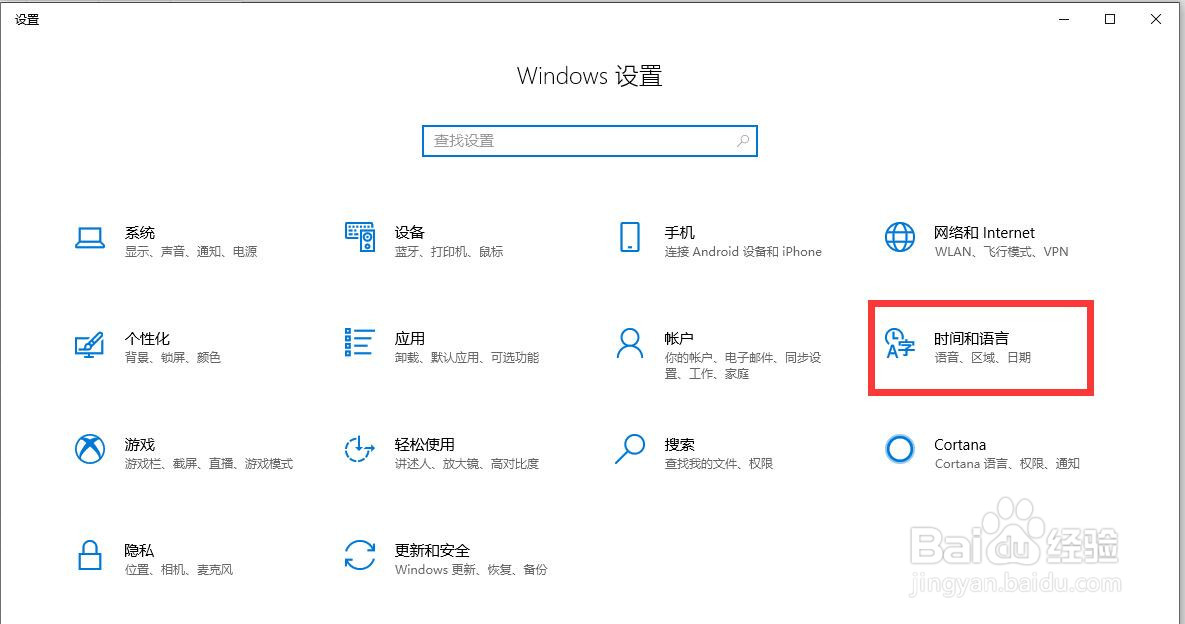Click the text Cortana 语言、权限、通知
1185x624 pixels.
1007,464
